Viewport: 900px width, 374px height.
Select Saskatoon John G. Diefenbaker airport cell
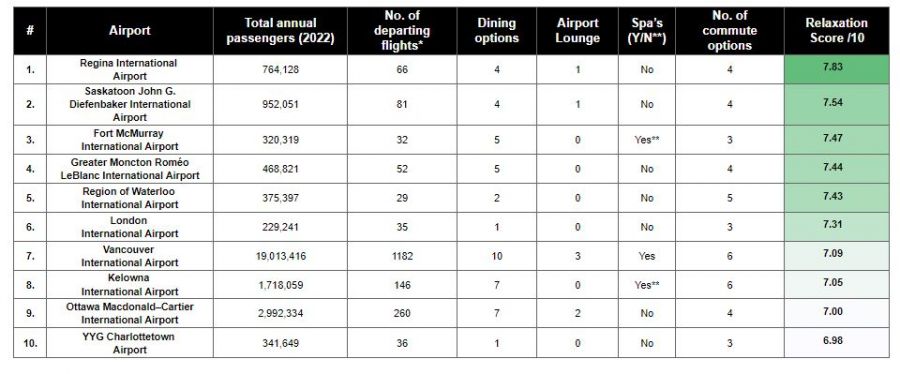coord(130,104)
